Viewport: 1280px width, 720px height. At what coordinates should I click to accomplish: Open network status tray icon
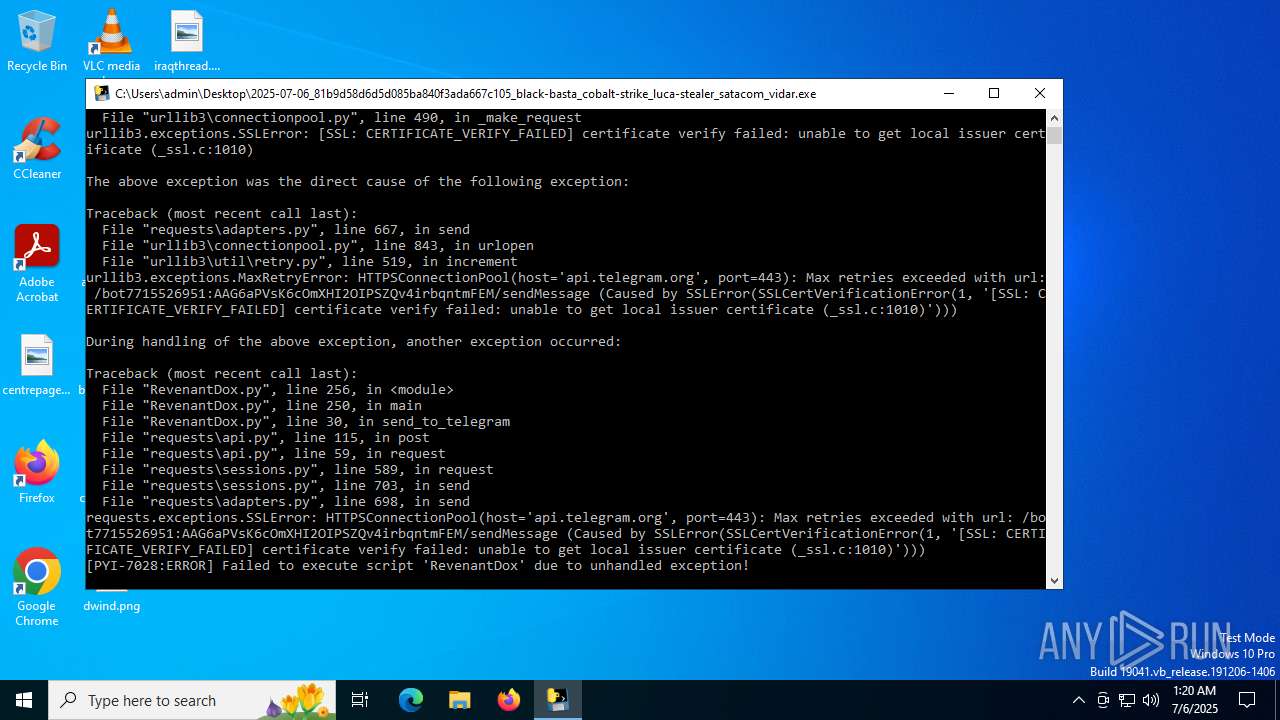tap(1126, 700)
